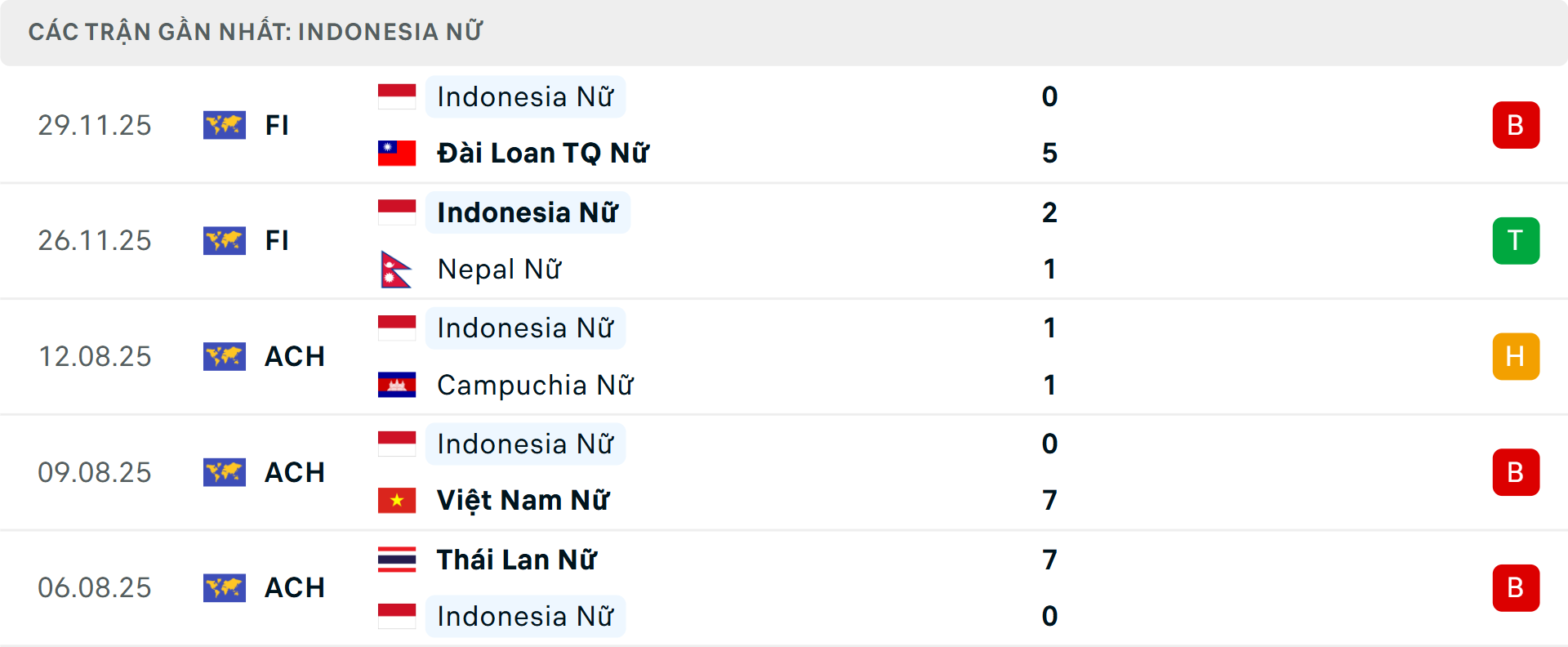Screen dimensions: 1568x647
Task: Click the ACH competition globe icon for 12.08.25
Action: point(225,356)
